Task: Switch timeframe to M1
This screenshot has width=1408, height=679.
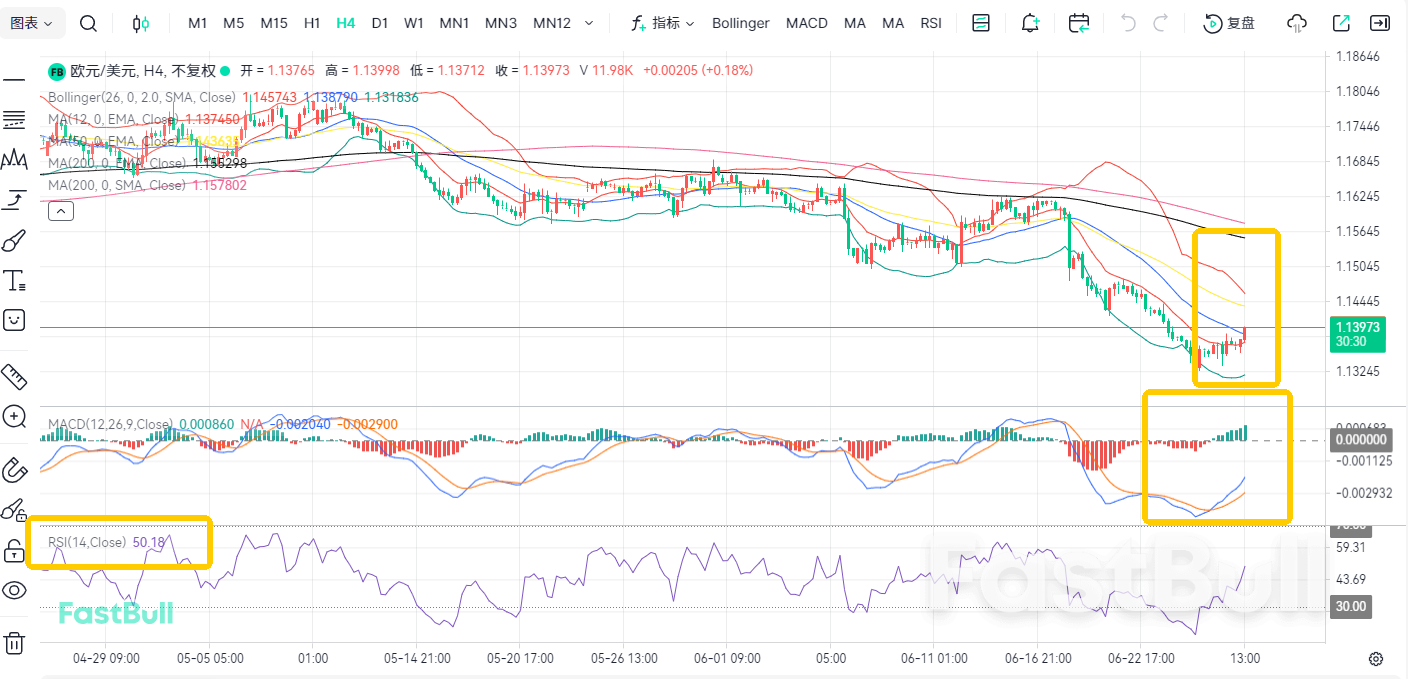Action: tap(198, 23)
